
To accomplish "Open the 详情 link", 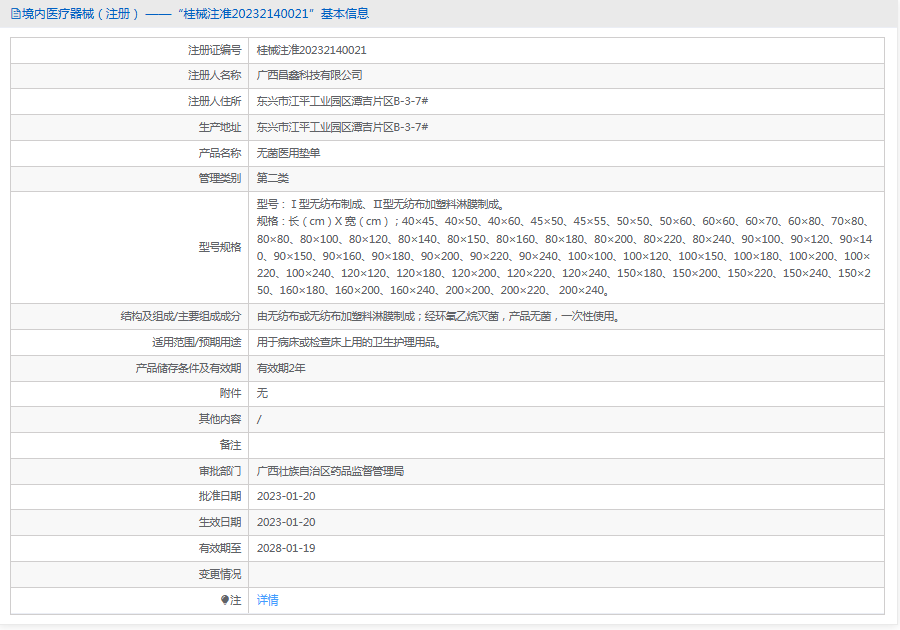I will point(267,600).
